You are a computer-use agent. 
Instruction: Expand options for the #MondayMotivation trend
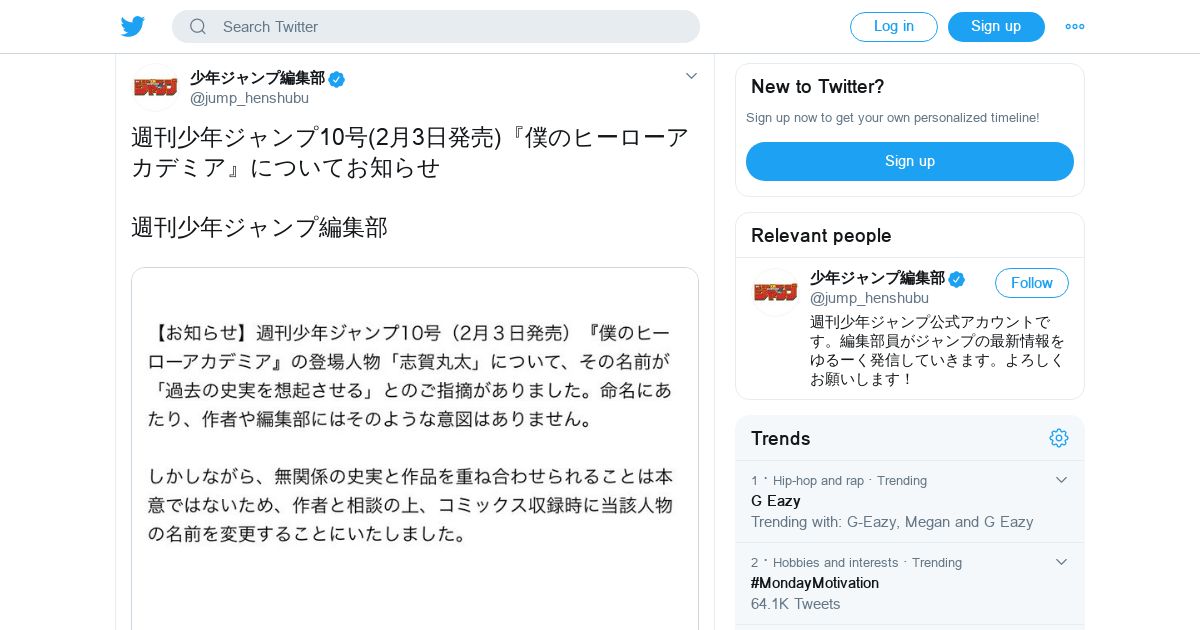click(1062, 562)
